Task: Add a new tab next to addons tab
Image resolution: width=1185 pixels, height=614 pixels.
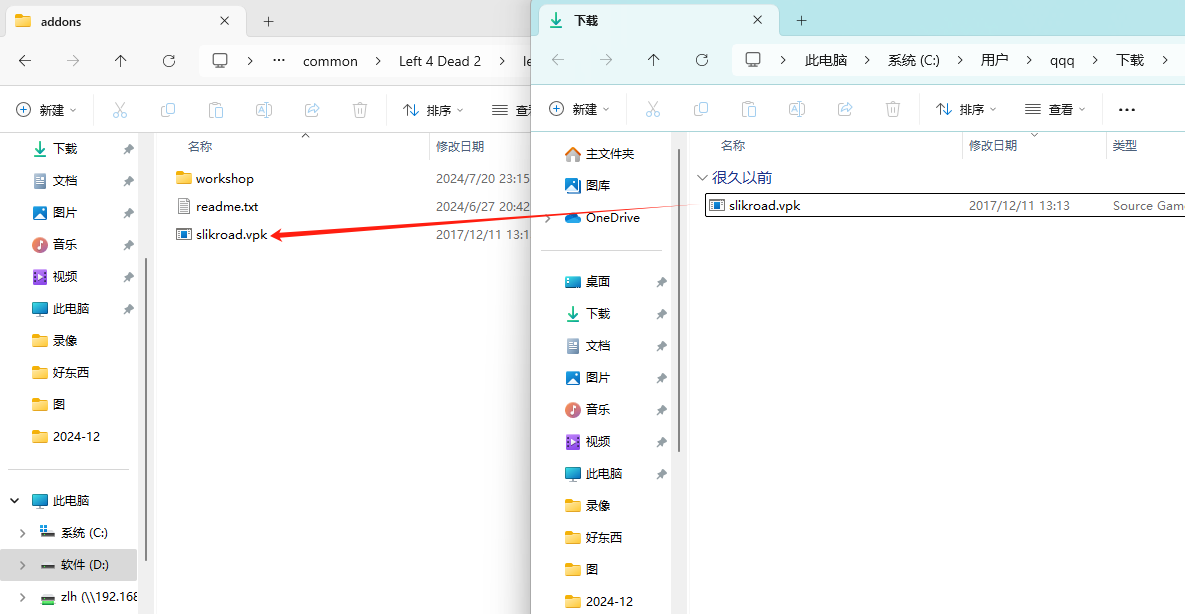Action: 268,21
